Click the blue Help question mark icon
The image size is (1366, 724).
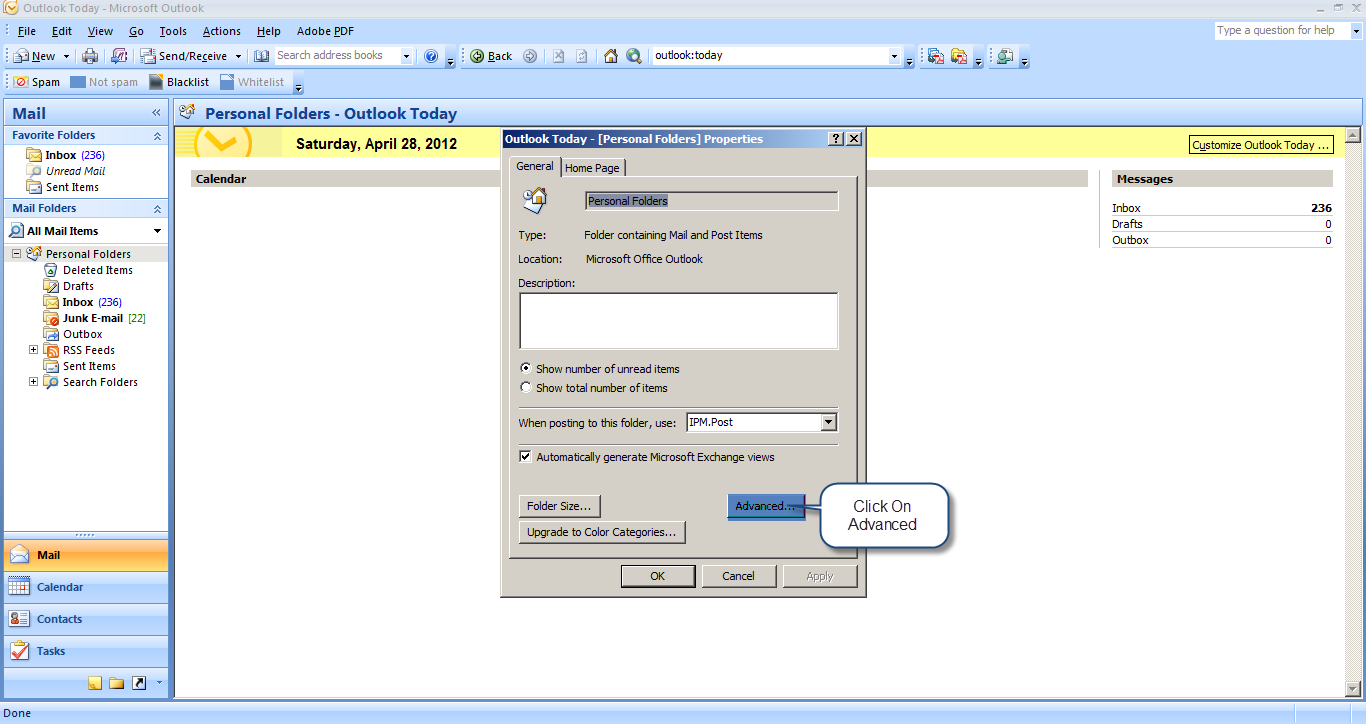pyautogui.click(x=431, y=56)
